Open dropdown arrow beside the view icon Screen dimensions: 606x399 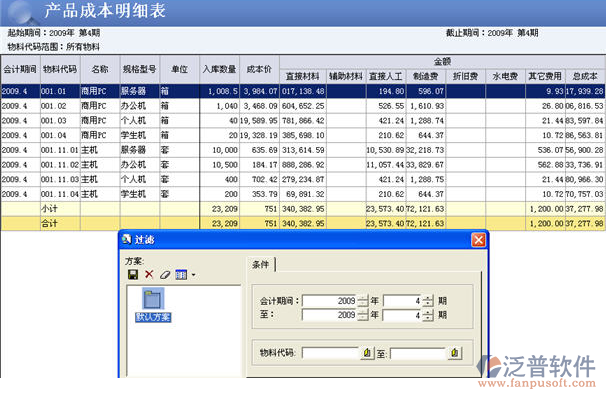pyautogui.click(x=193, y=275)
